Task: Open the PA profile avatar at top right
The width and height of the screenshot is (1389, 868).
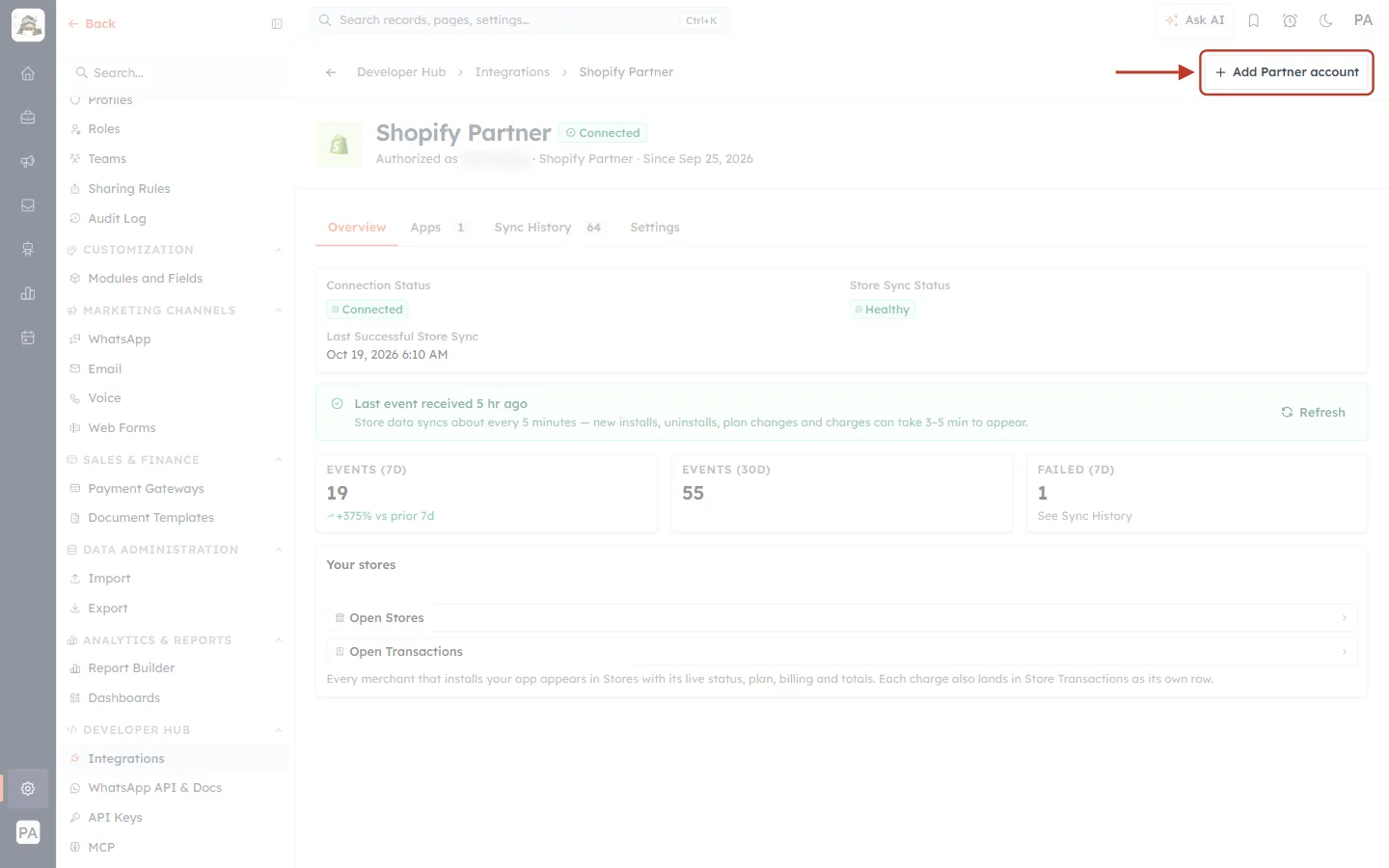Action: tap(1363, 20)
